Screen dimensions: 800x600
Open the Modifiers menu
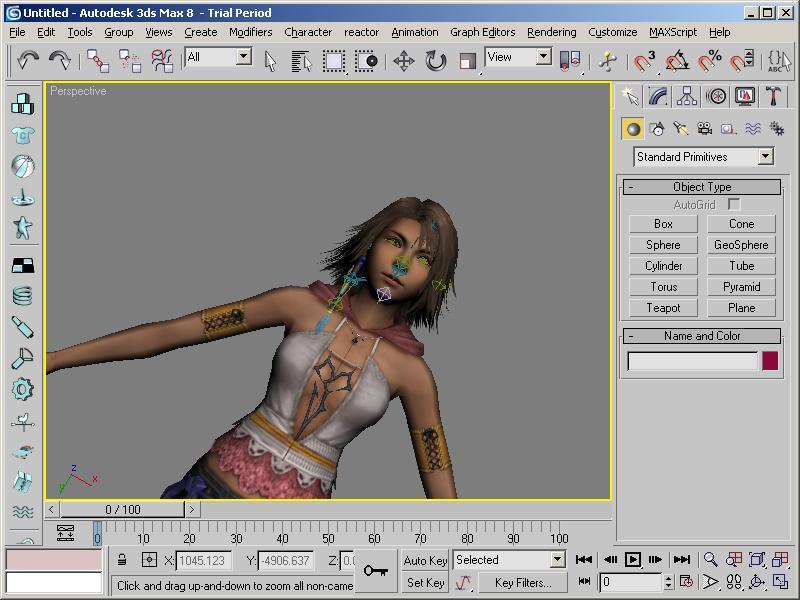point(250,32)
